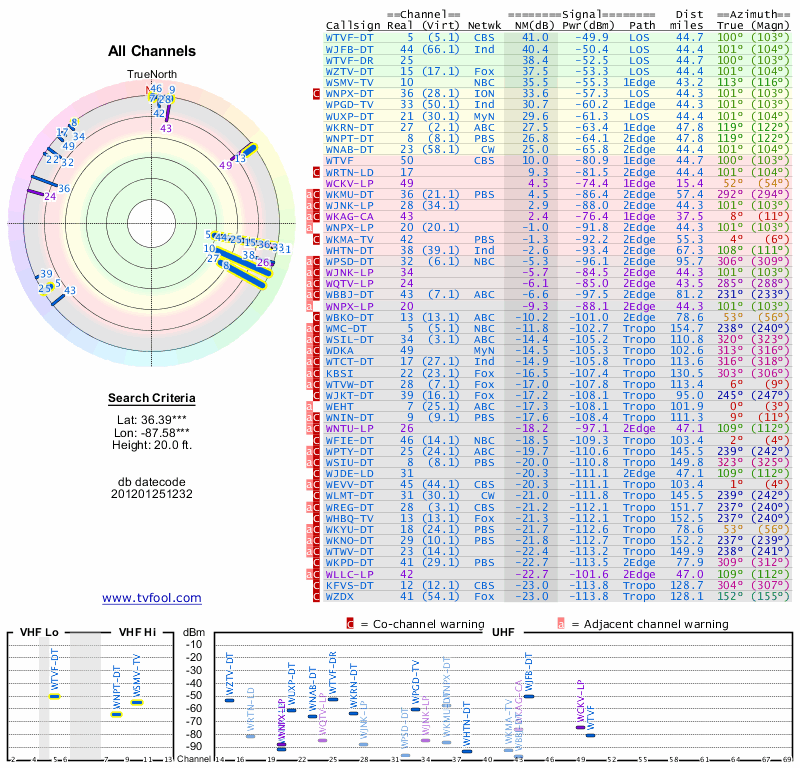Select the WLMT-DT callsign
The image size is (800, 768).
coord(349,496)
